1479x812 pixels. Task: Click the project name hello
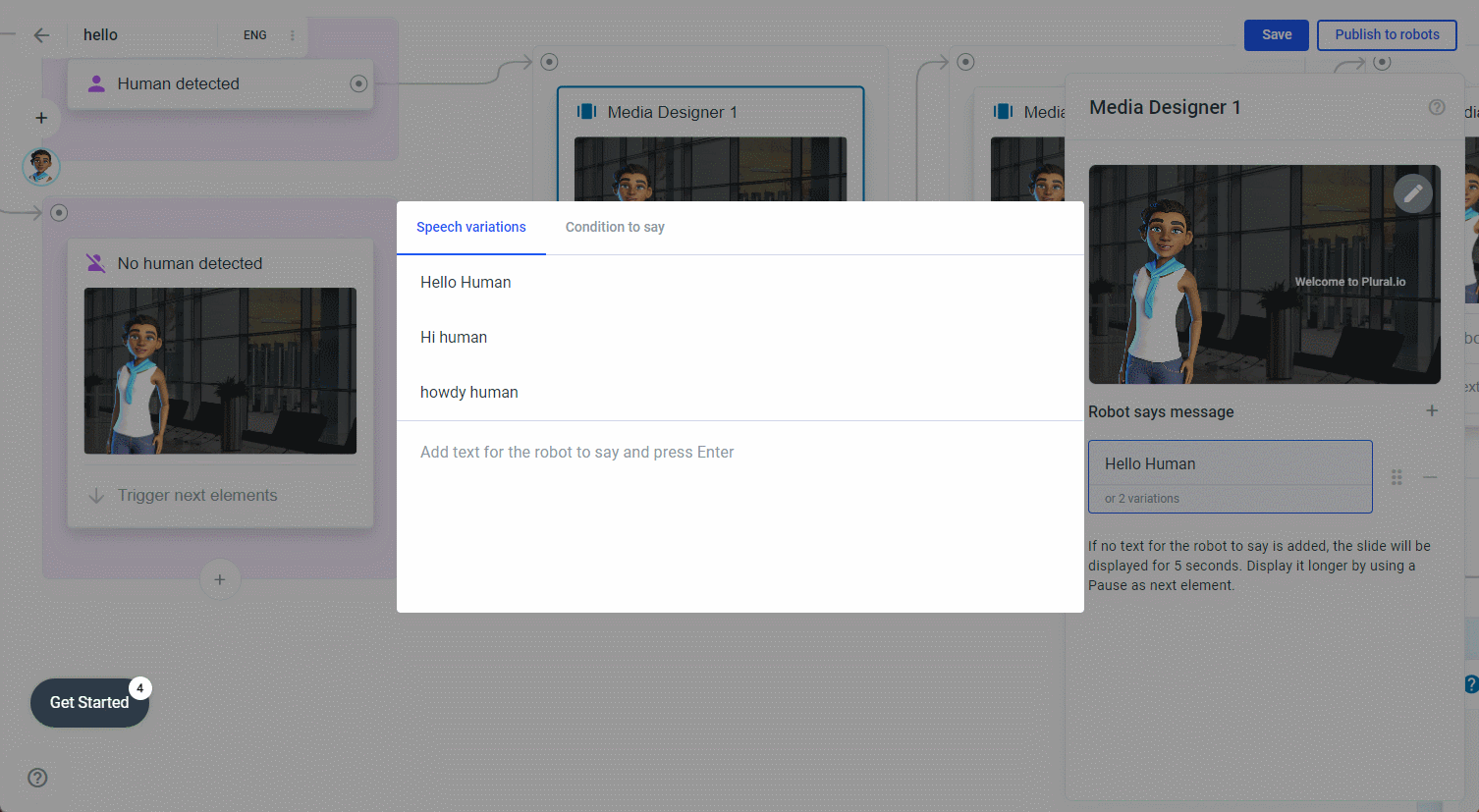click(100, 35)
